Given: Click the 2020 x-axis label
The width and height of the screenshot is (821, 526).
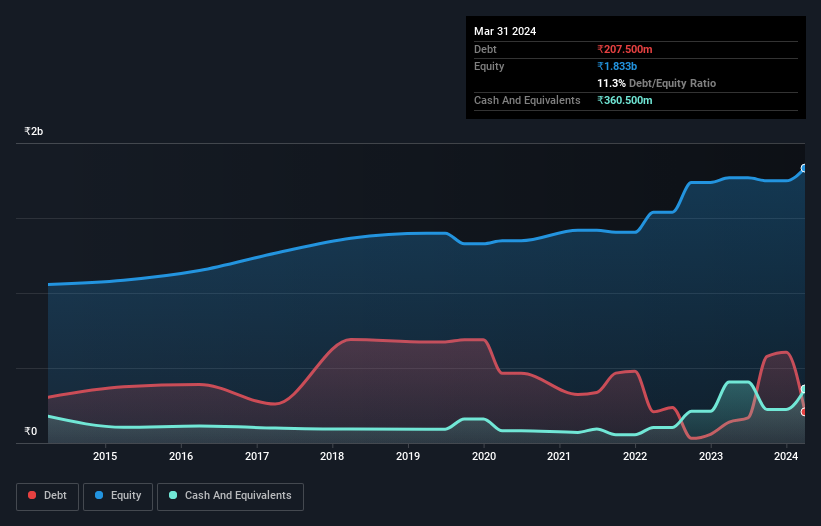Looking at the screenshot, I should click(484, 456).
